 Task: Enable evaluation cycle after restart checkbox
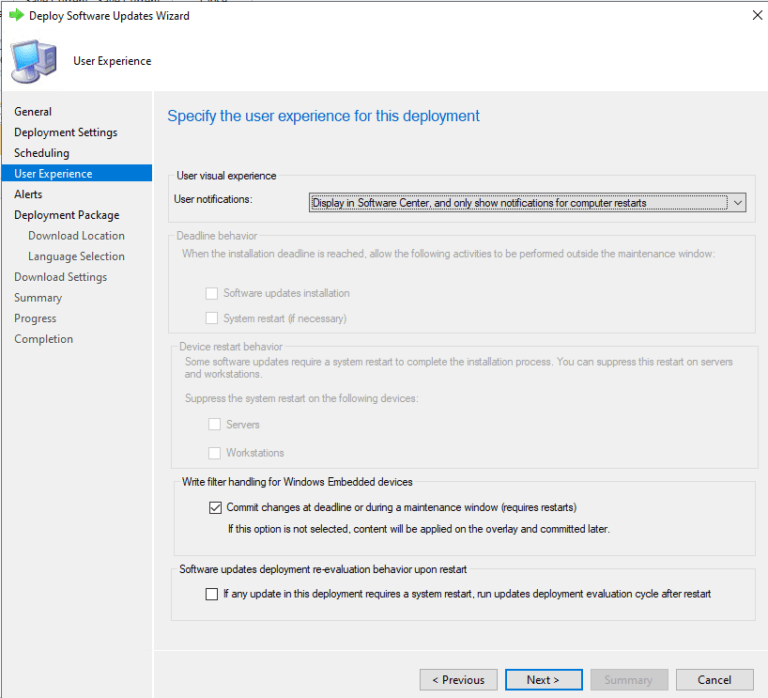click(x=212, y=594)
